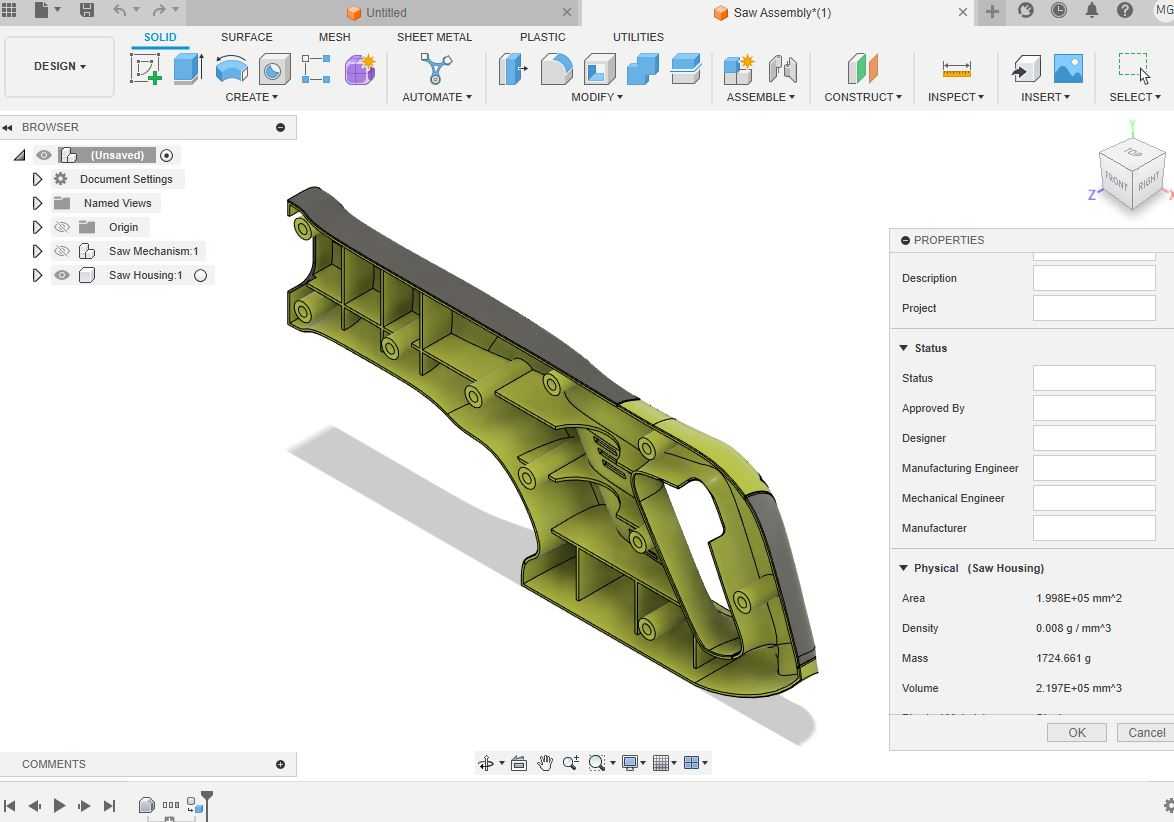Expand Saw Housing:1 node

(x=37, y=275)
